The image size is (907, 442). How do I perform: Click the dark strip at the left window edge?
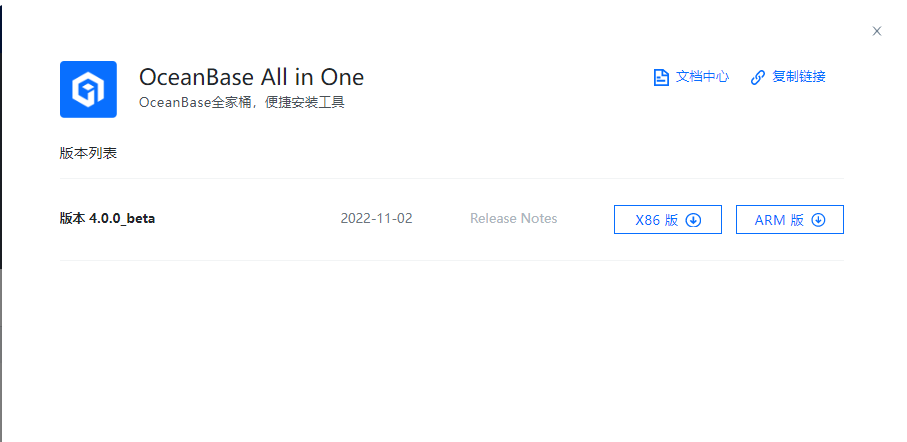(2, 130)
